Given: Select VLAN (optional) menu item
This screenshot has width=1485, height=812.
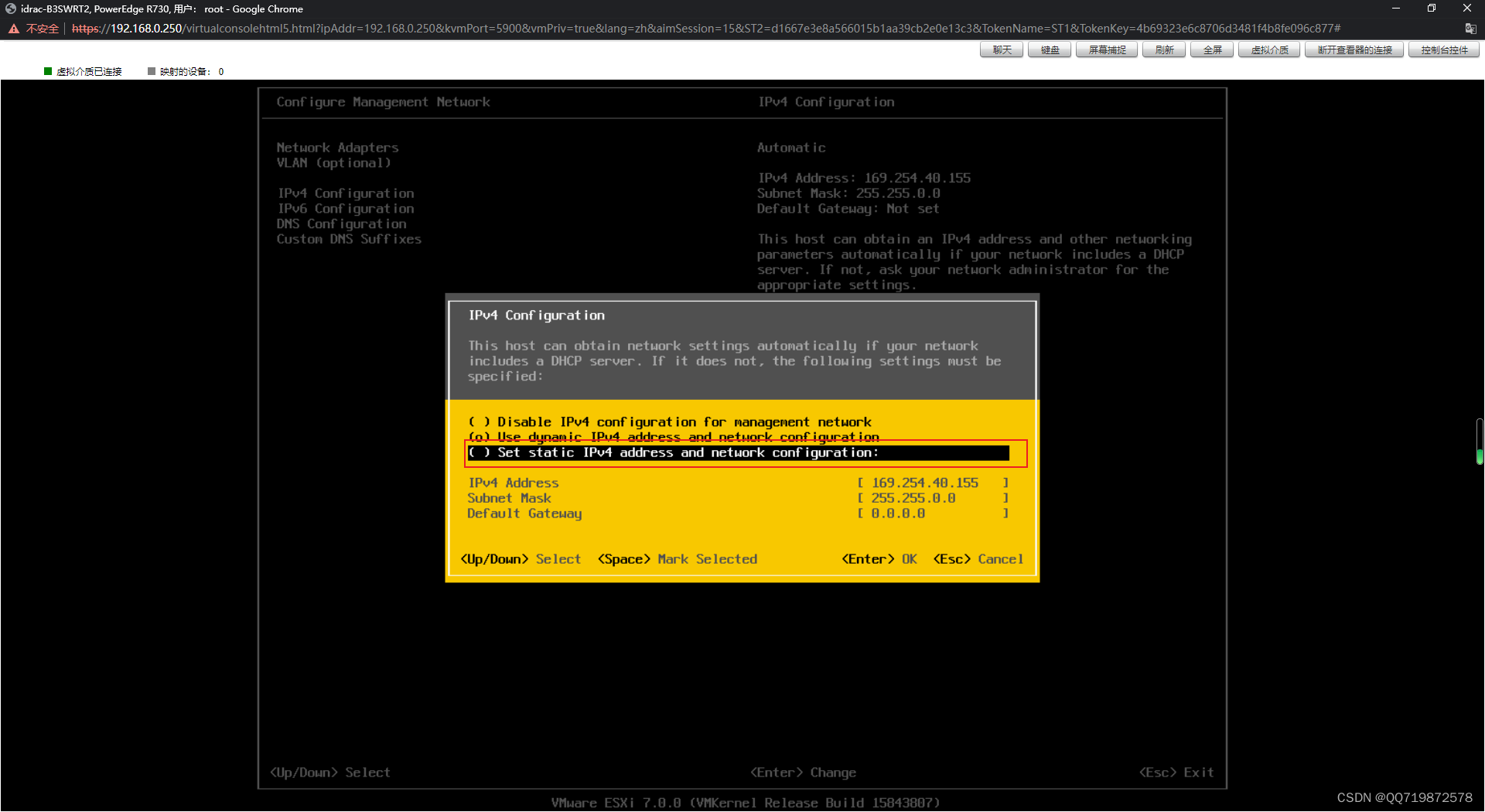Looking at the screenshot, I should coord(333,163).
